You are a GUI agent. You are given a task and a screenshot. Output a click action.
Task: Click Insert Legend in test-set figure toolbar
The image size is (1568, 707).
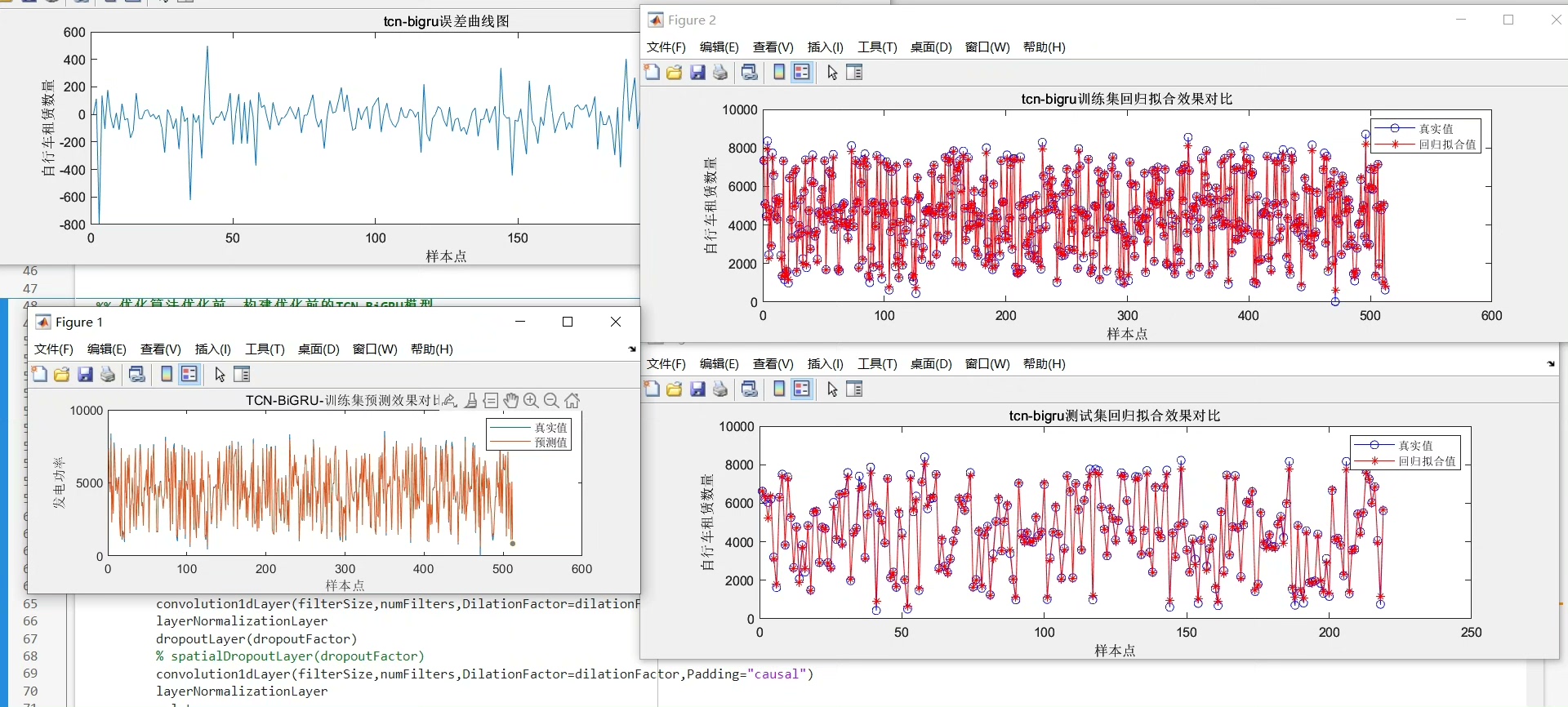[x=802, y=389]
